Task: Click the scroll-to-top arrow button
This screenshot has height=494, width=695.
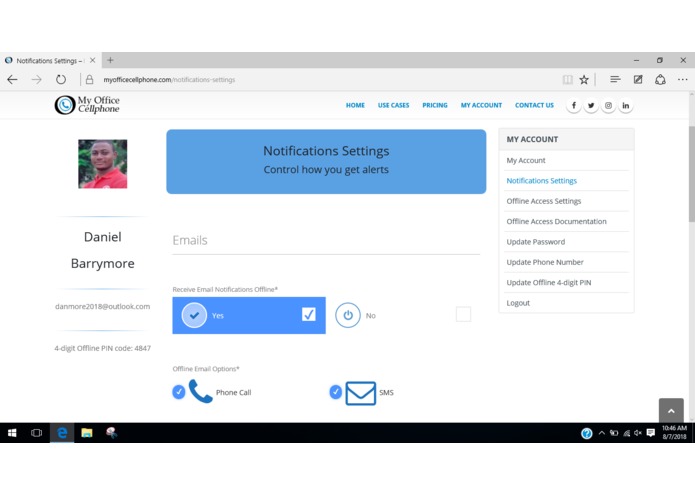Action: (671, 411)
